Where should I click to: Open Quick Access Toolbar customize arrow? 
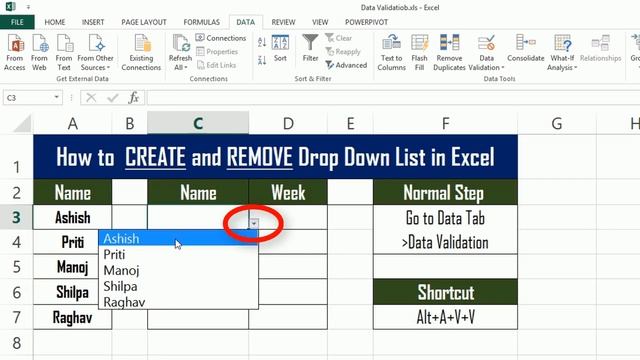[x=28, y=7]
